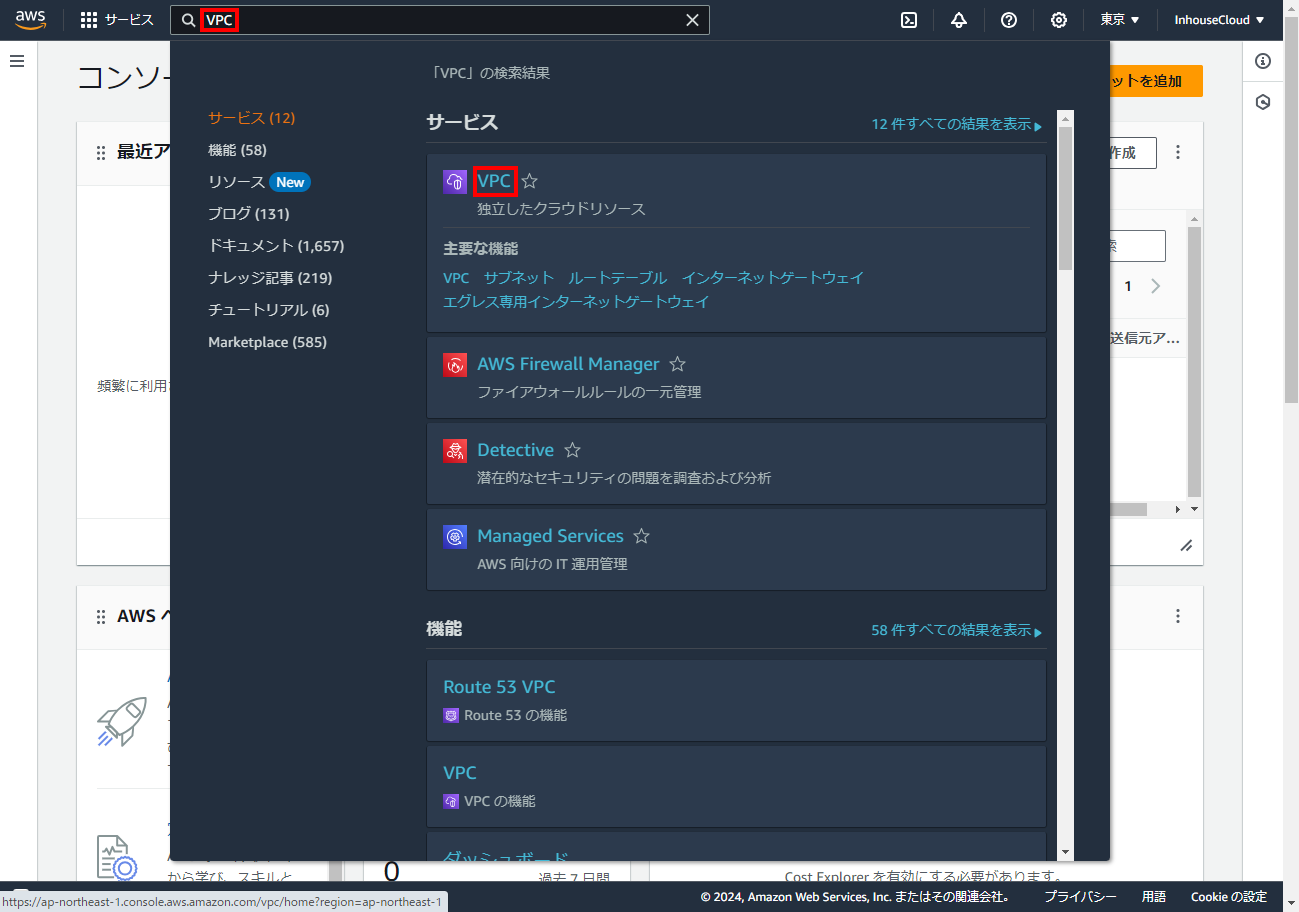Screen dimensions: 1299x912
Task: Open the CloudShell terminal icon
Action: 909,20
